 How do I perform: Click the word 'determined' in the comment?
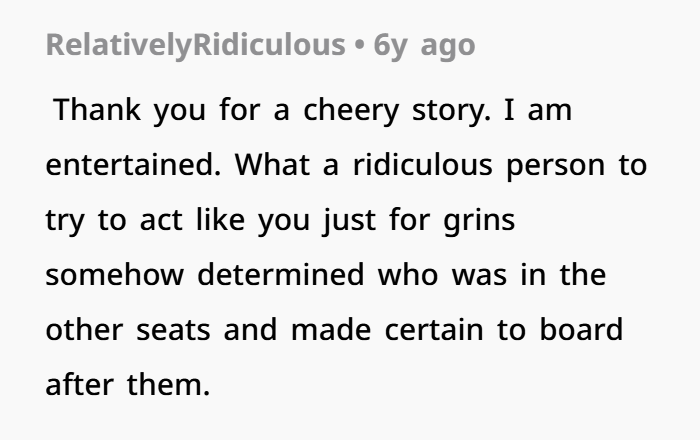click(x=281, y=274)
